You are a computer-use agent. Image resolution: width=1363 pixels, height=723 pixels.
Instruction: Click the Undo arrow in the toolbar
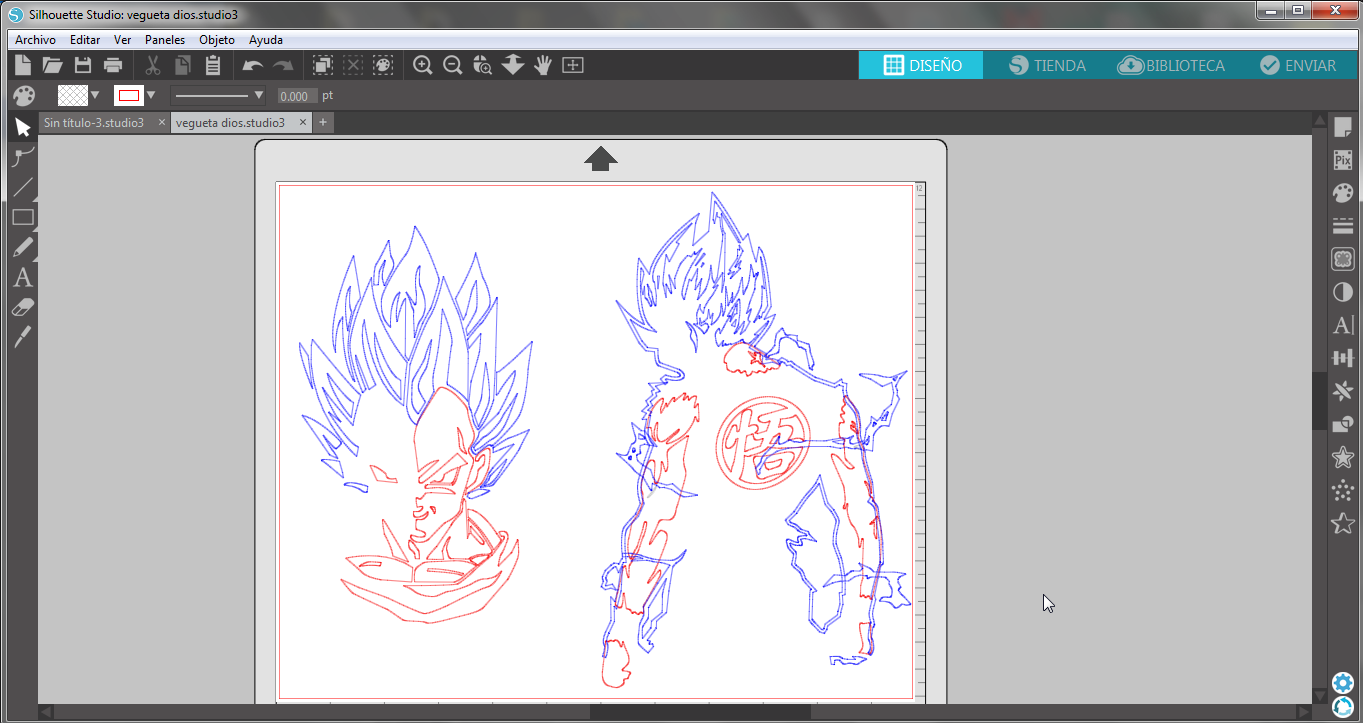tap(253, 65)
